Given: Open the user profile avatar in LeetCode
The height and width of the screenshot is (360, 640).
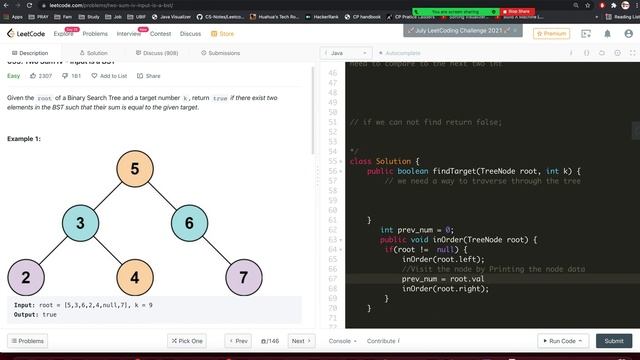Looking at the screenshot, I should 629,34.
